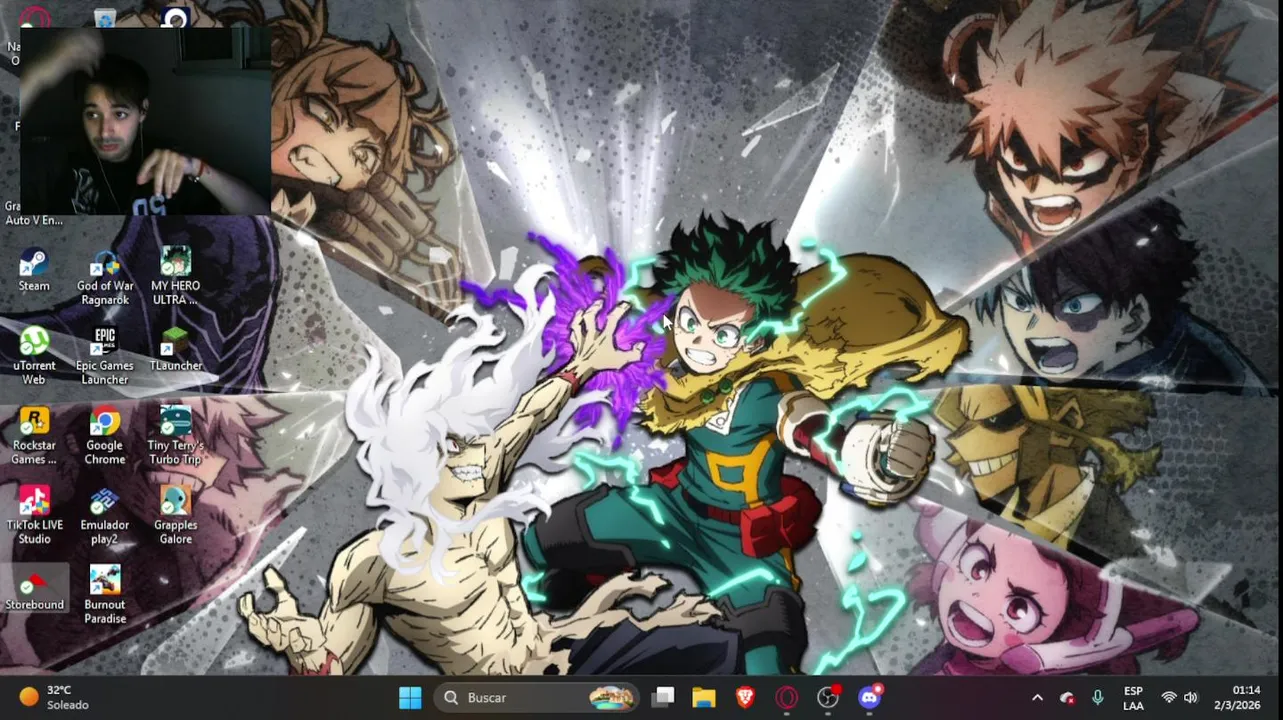Open Discord from the taskbar
Viewport: 1283px width, 720px height.
869,698
